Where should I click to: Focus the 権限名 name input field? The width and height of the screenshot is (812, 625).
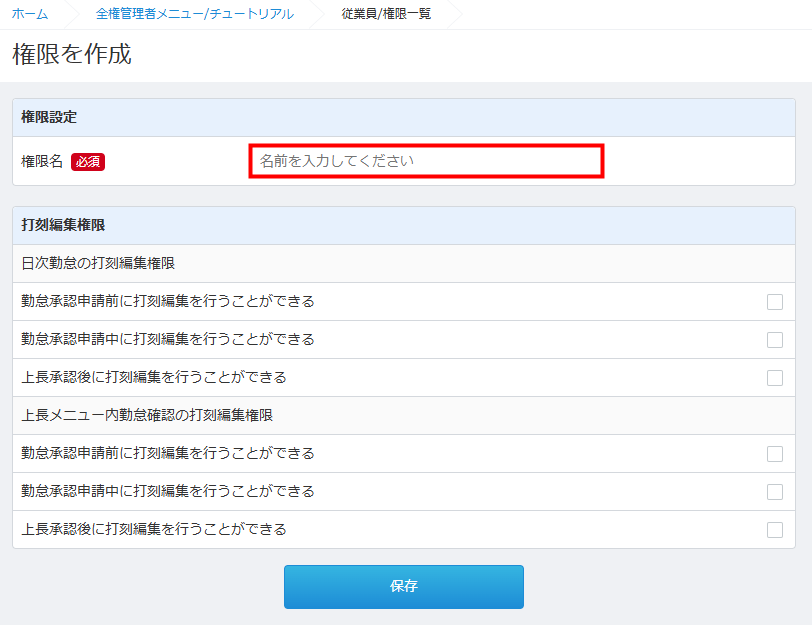click(x=426, y=161)
